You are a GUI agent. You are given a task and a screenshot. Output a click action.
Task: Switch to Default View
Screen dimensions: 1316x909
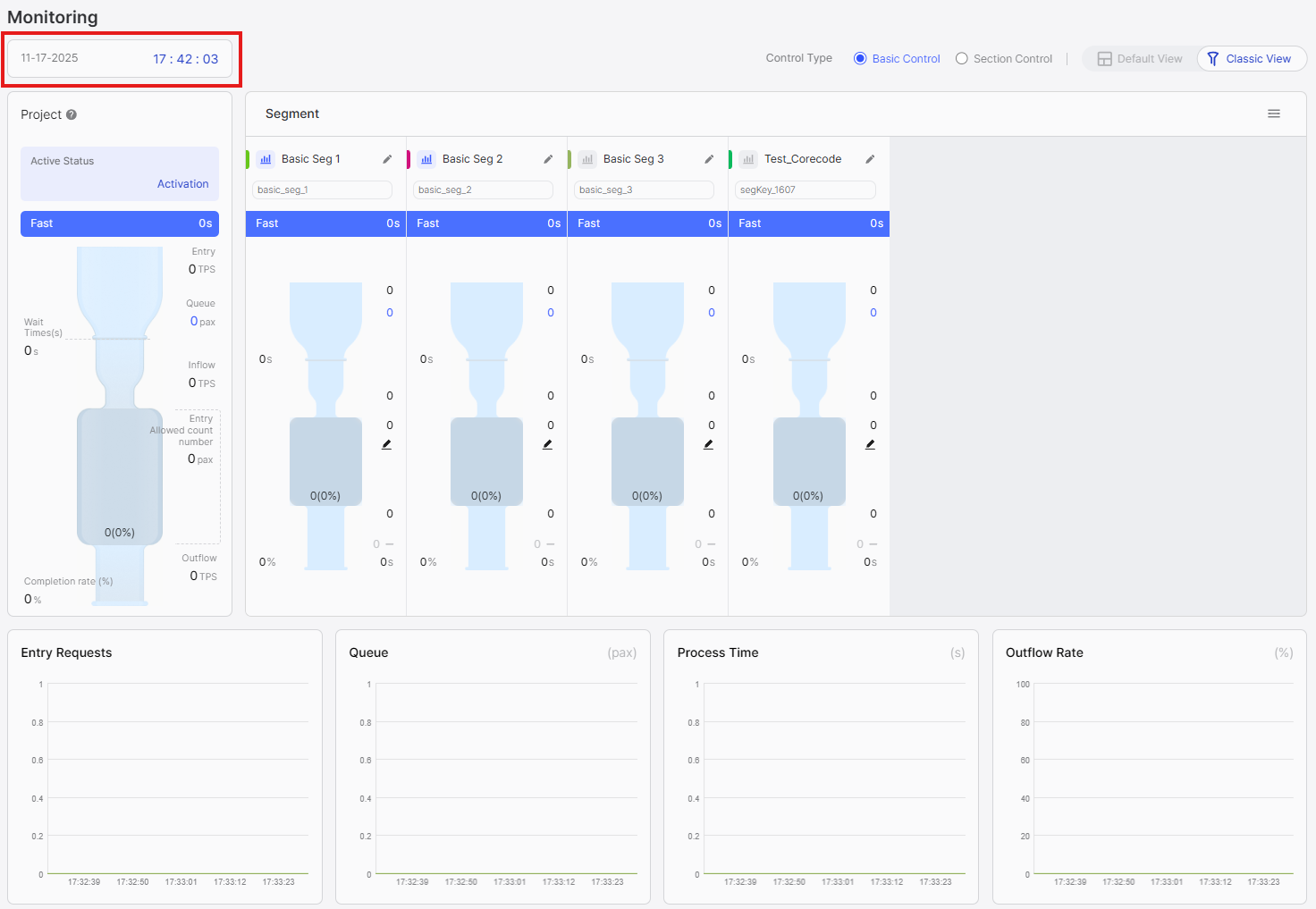1140,59
